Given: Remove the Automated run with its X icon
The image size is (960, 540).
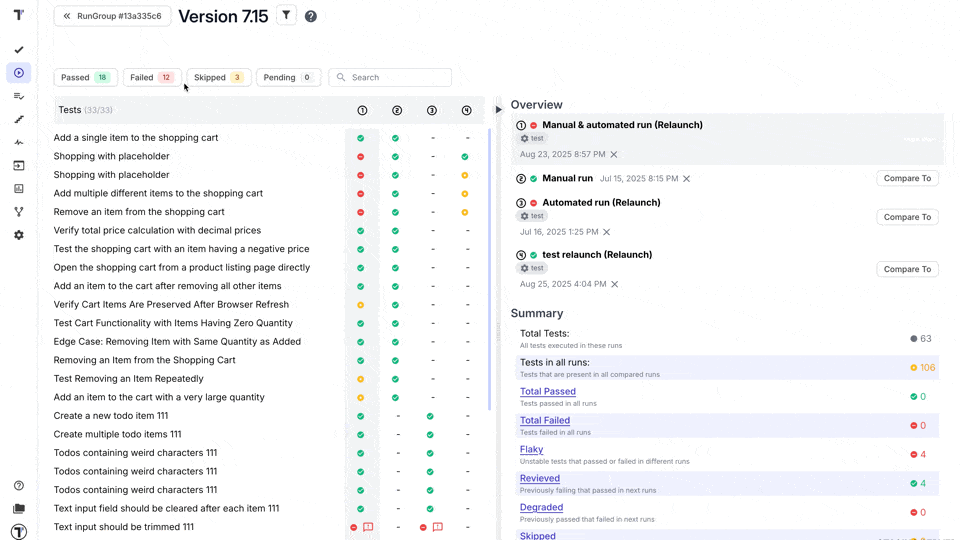Looking at the screenshot, I should [x=606, y=232].
